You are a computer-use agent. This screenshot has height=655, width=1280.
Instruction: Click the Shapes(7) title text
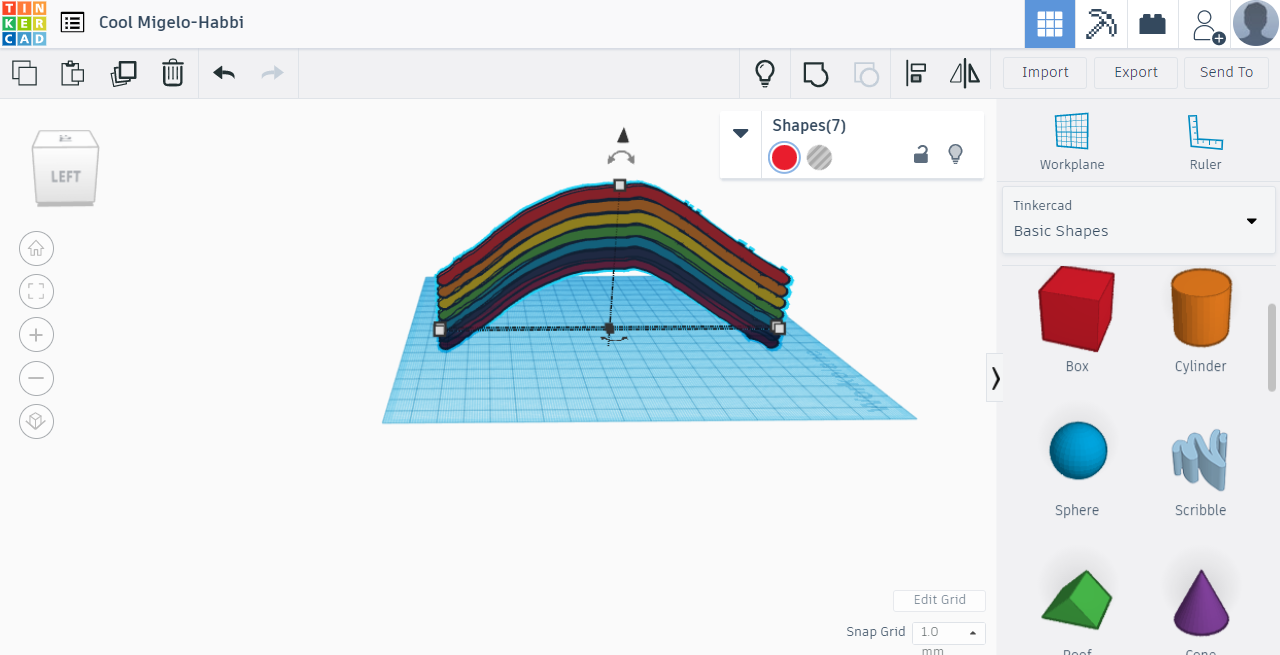pos(809,125)
